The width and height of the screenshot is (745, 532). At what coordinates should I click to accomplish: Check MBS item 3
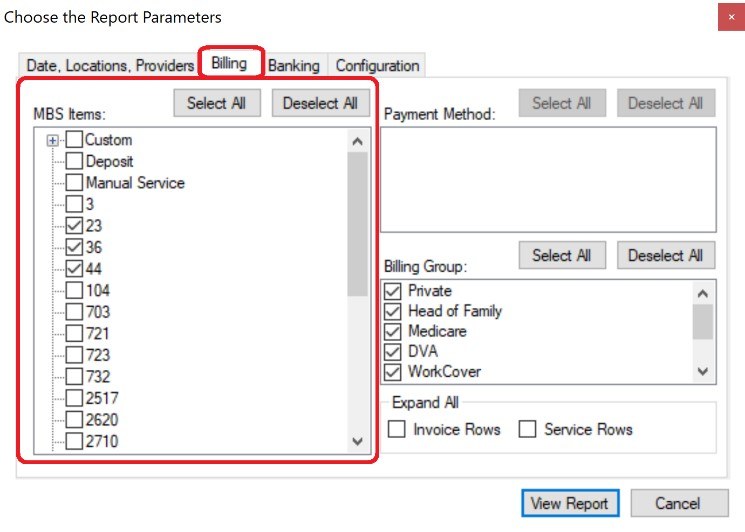tap(74, 204)
